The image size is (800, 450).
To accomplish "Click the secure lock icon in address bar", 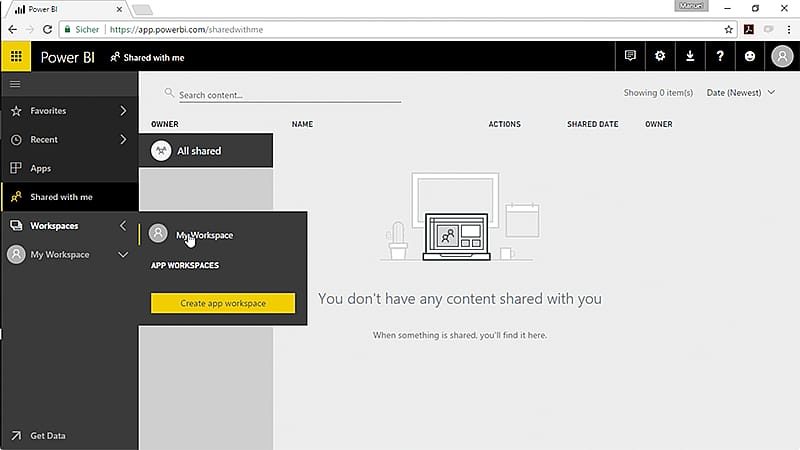I will pyautogui.click(x=67, y=30).
